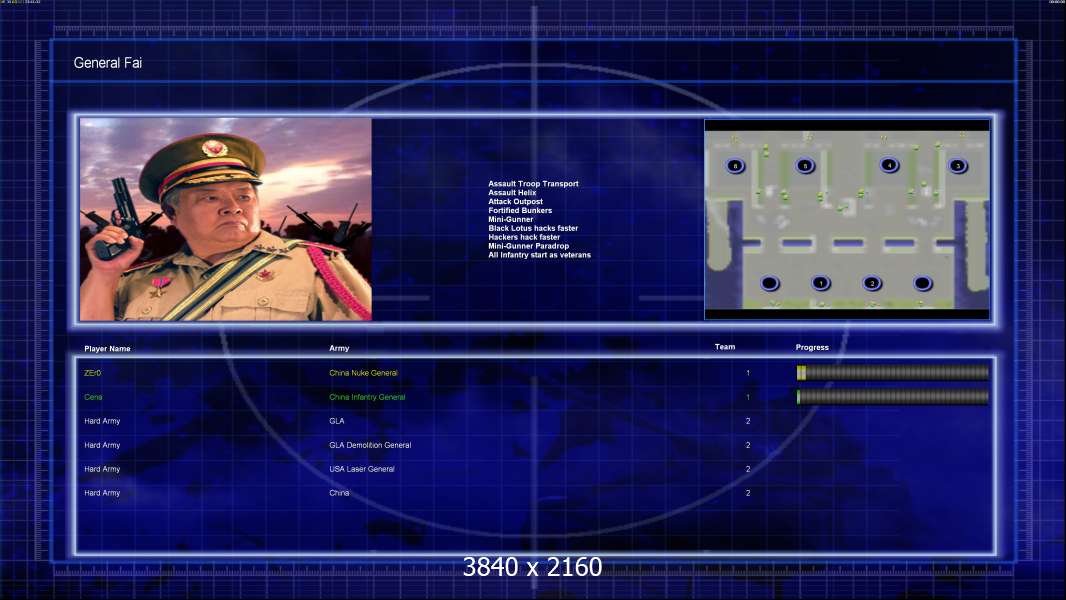Image resolution: width=1066 pixels, height=600 pixels.
Task: Click Hard Army name in USA Laser row
Action: tap(102, 469)
